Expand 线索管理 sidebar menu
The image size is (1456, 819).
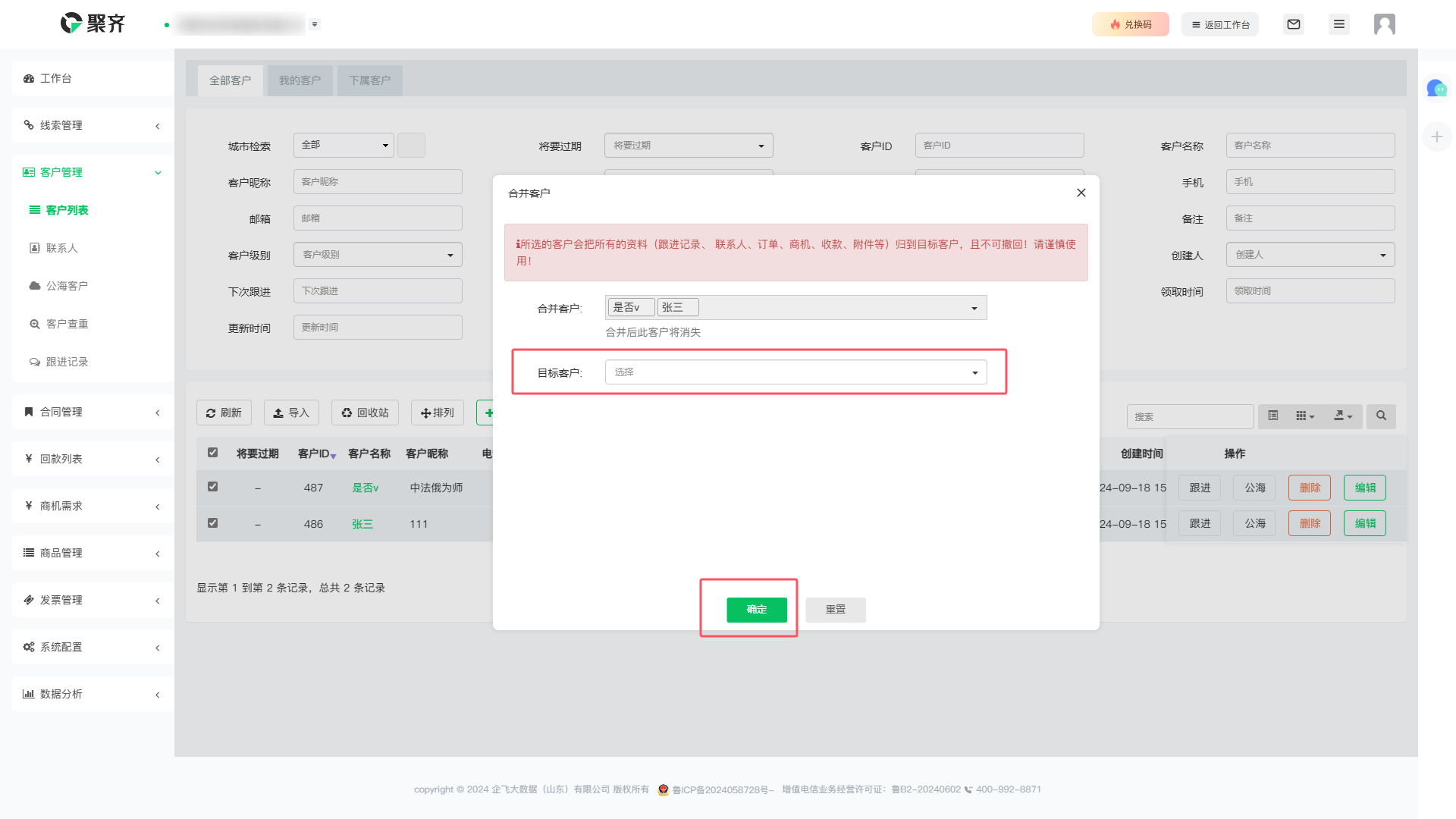click(x=93, y=125)
